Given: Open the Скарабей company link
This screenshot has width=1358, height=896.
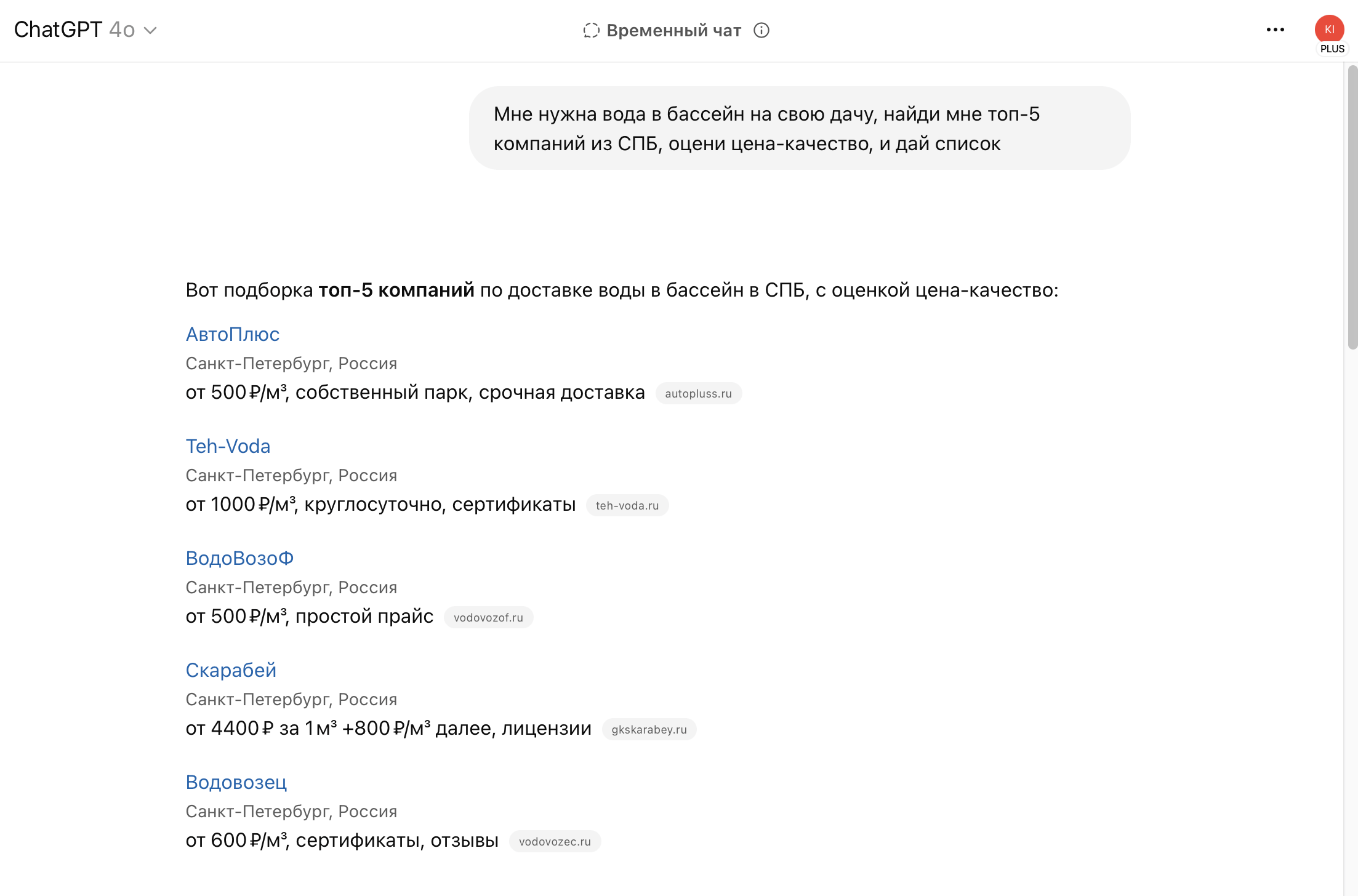Looking at the screenshot, I should (231, 670).
